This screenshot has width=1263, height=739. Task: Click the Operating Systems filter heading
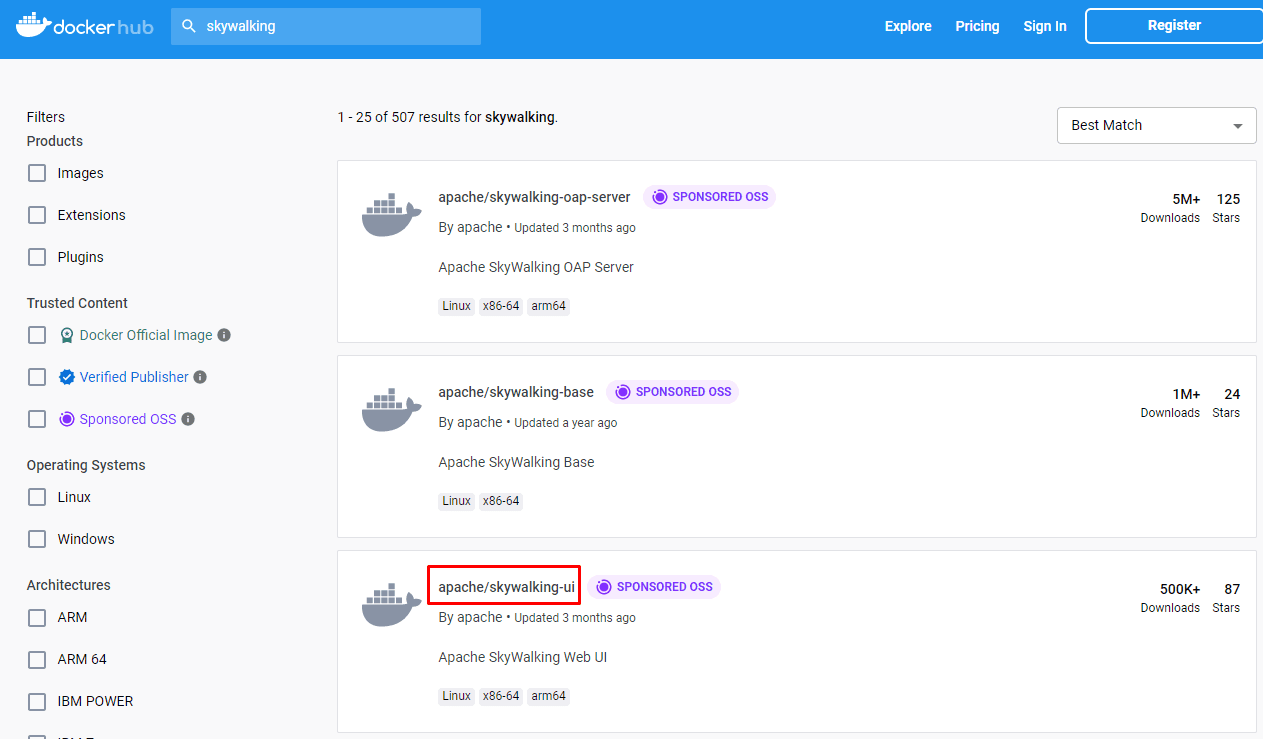pos(86,465)
